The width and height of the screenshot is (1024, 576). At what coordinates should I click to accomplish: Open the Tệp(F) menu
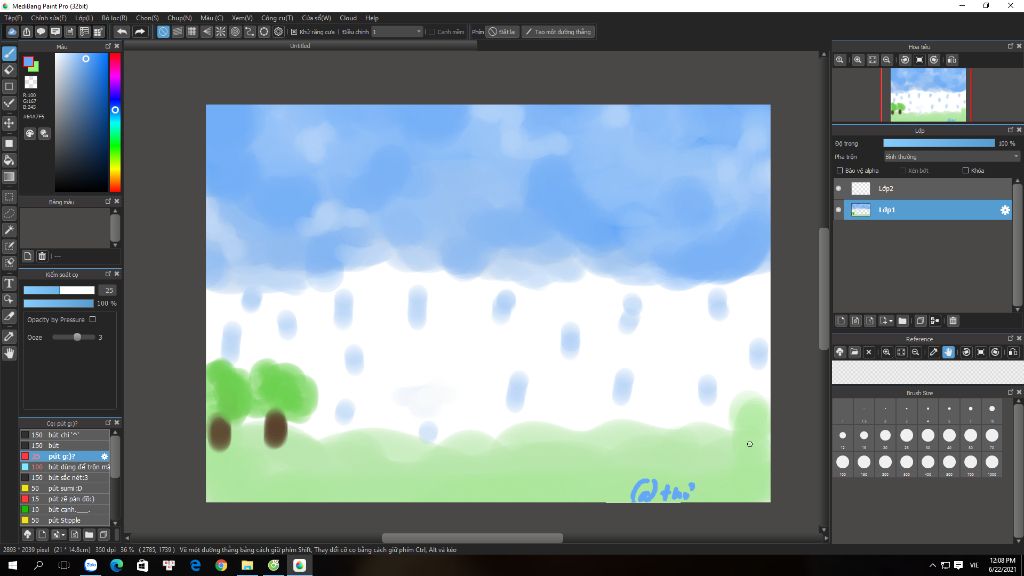click(x=12, y=18)
